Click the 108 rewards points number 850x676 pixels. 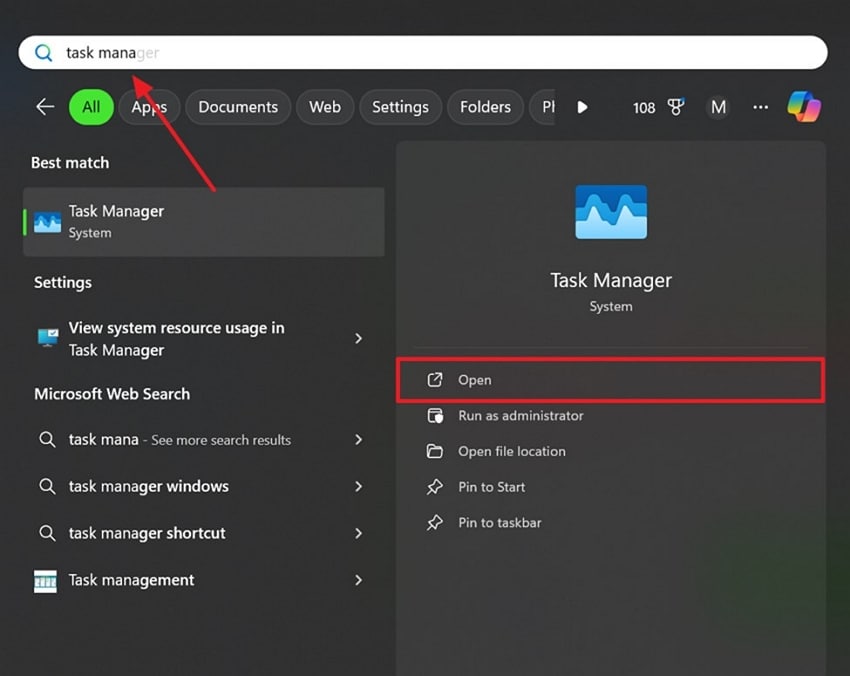(644, 108)
